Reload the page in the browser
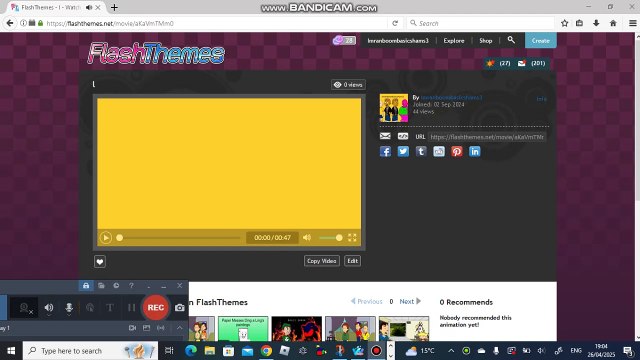 pyautogui.click(x=395, y=23)
